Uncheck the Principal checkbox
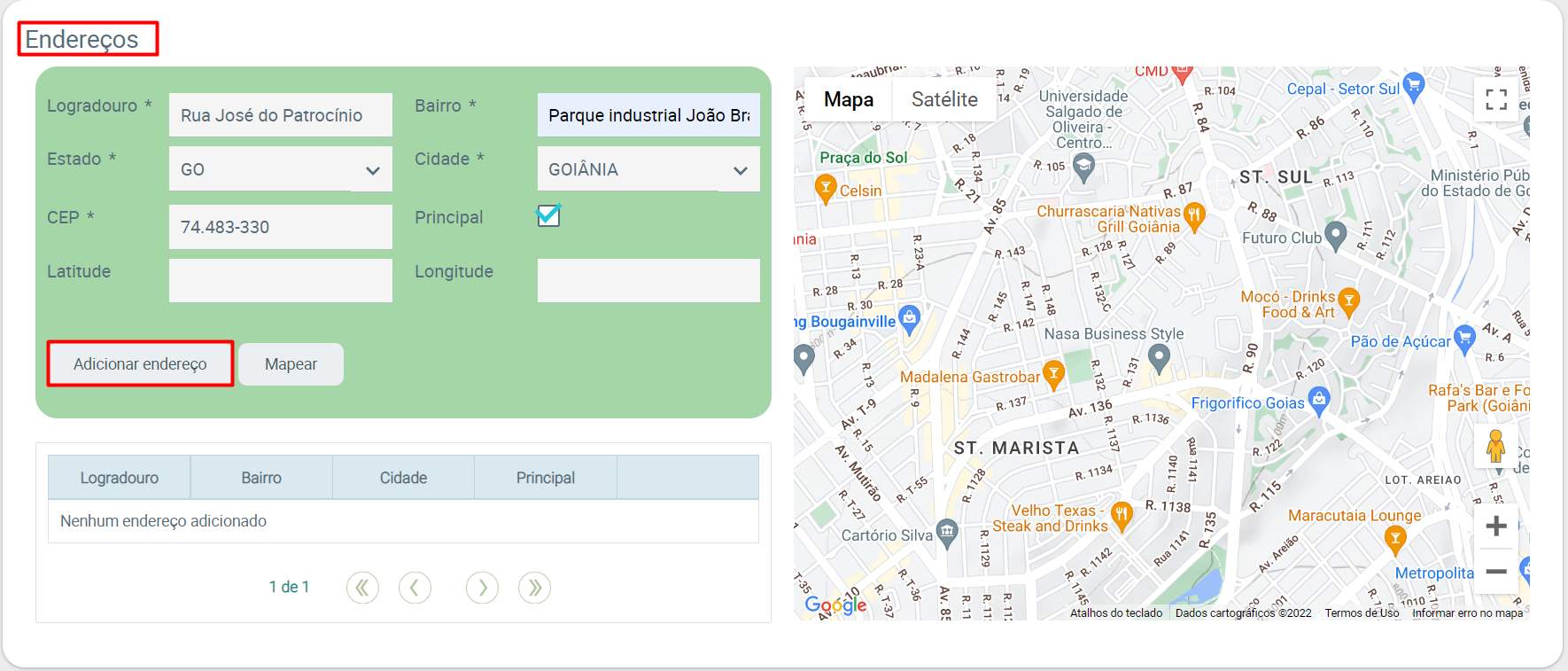1568x671 pixels. (x=548, y=215)
